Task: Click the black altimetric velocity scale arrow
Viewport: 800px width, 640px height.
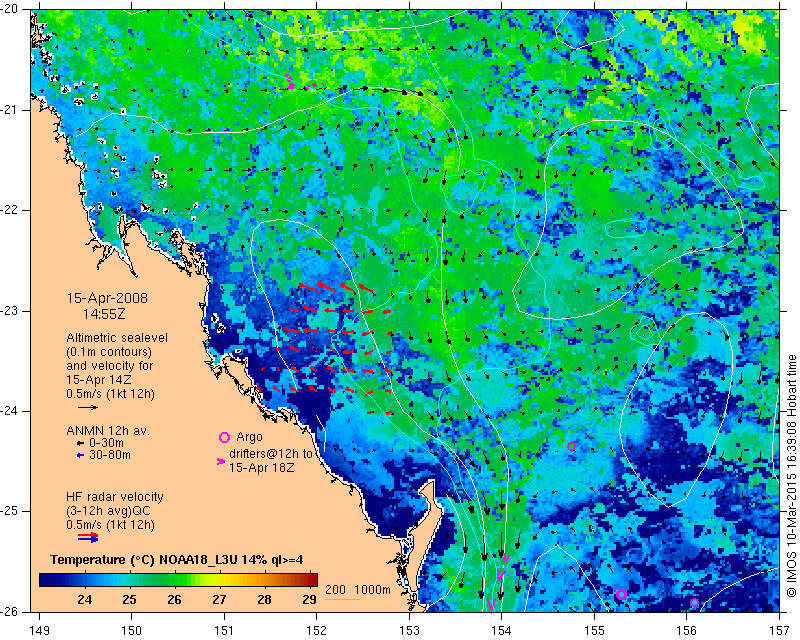Action: pos(88,407)
